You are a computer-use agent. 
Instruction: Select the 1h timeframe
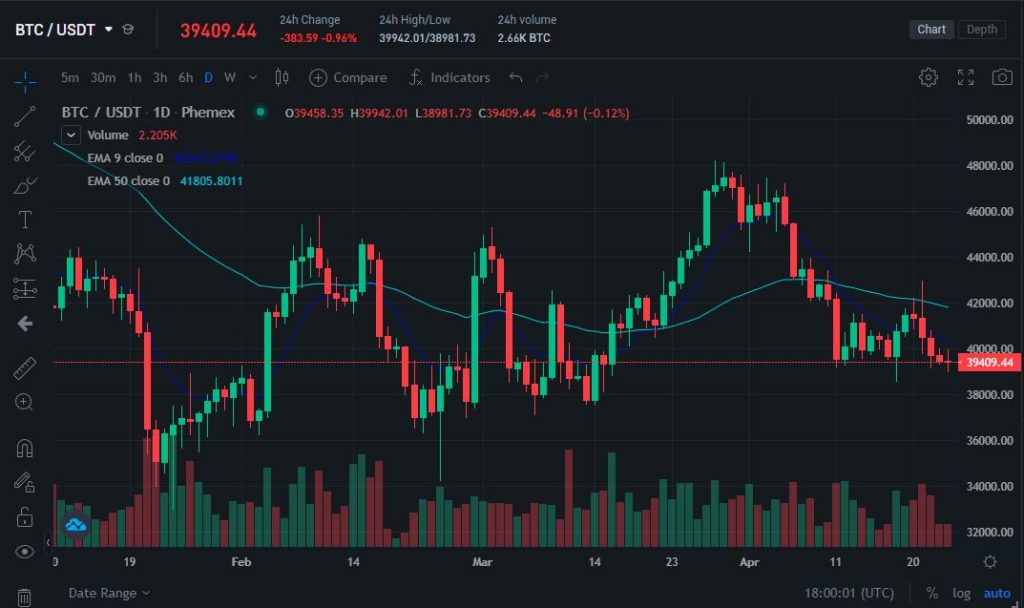point(134,77)
